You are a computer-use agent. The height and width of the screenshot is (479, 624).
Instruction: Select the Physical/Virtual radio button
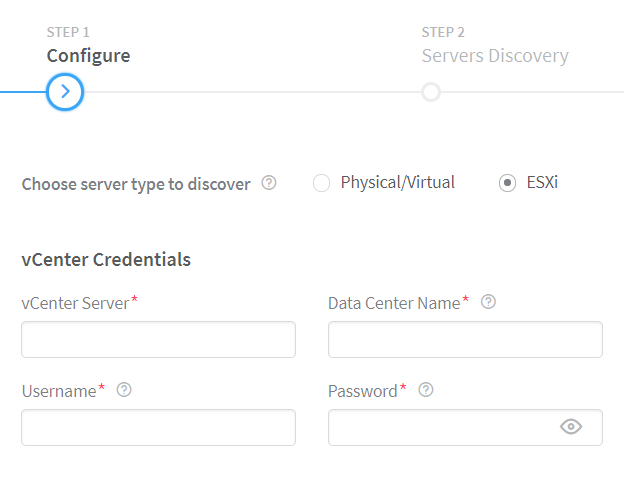(x=322, y=183)
